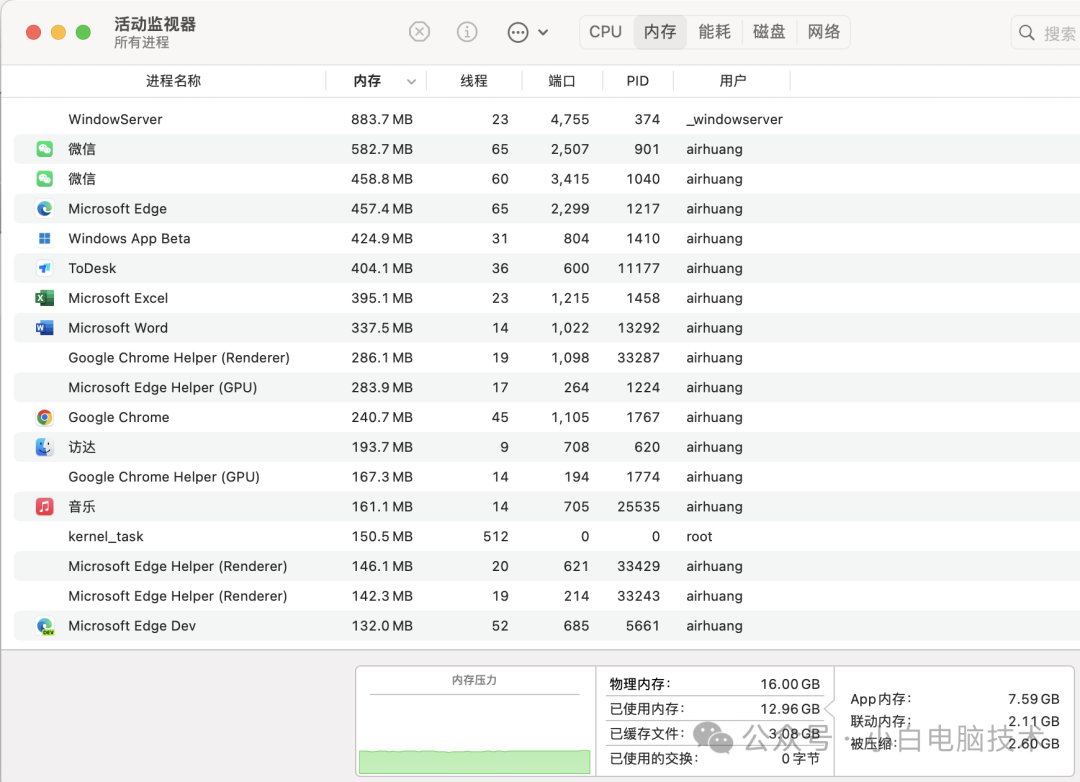The image size is (1080, 782).
Task: Sort by the 端口 column header
Action: 561,81
